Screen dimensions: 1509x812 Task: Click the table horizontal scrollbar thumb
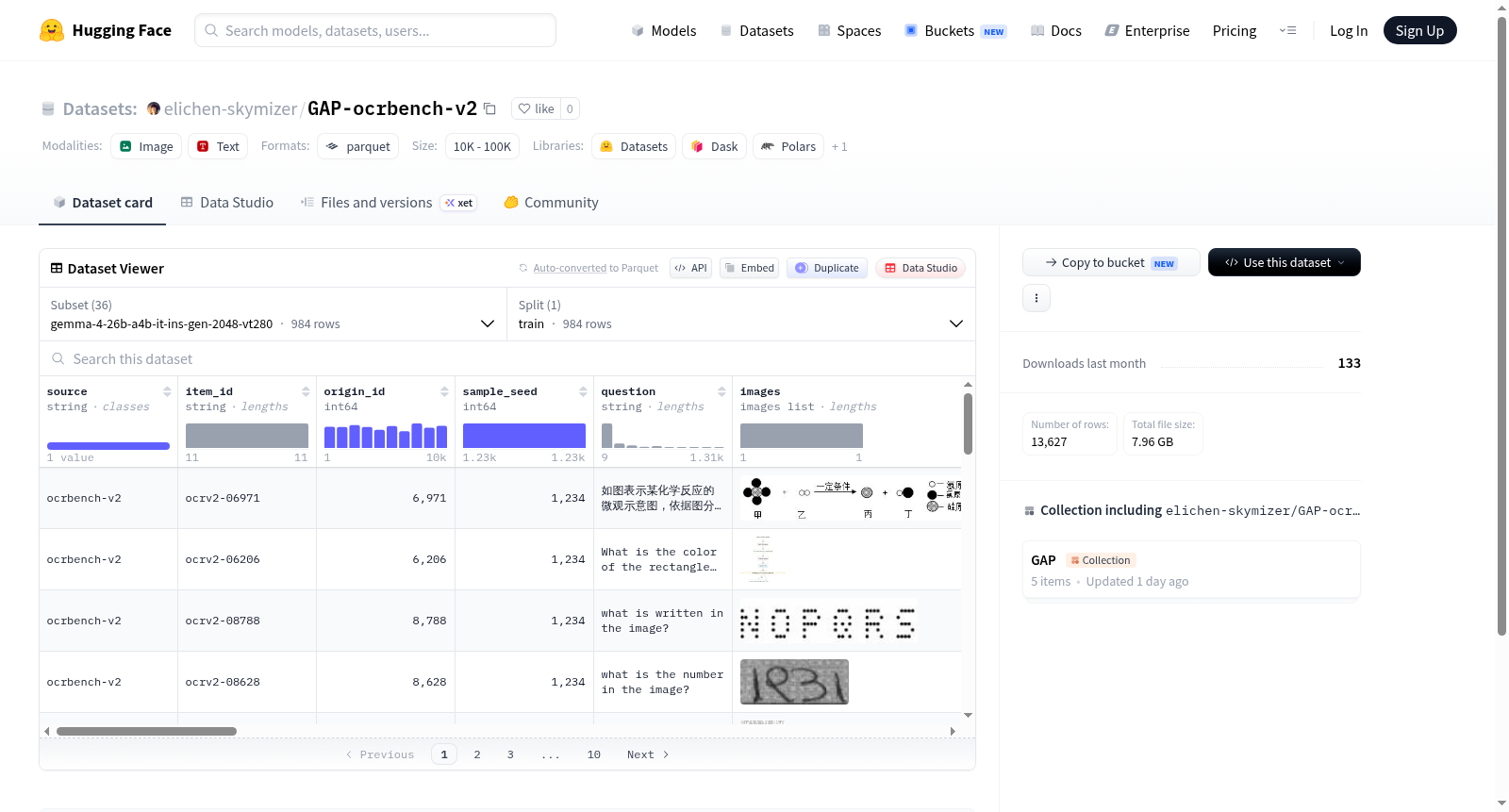pyautogui.click(x=146, y=731)
